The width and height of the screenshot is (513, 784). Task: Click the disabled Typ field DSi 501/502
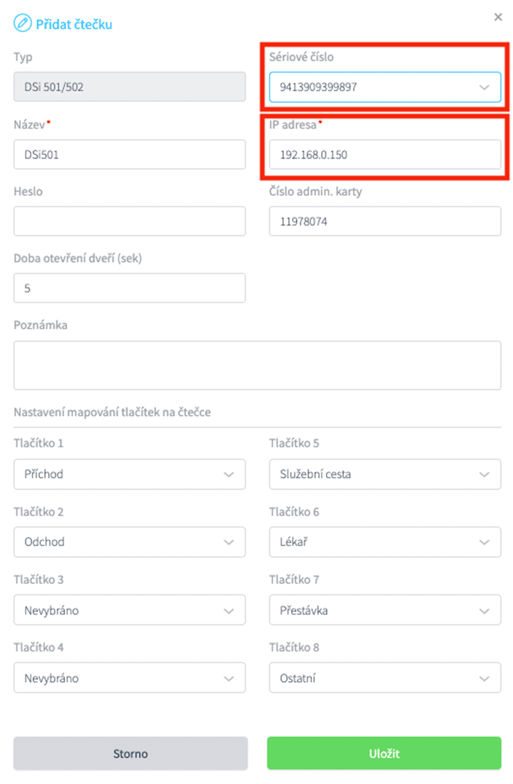pyautogui.click(x=130, y=87)
